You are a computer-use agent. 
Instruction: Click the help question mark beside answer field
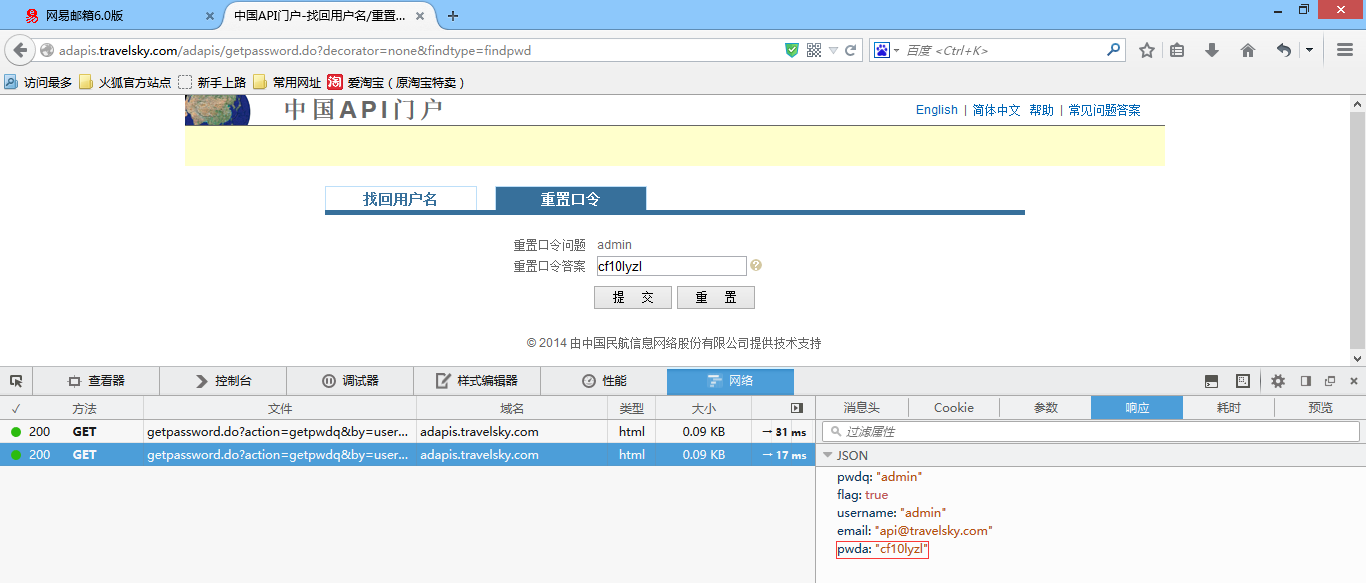756,266
